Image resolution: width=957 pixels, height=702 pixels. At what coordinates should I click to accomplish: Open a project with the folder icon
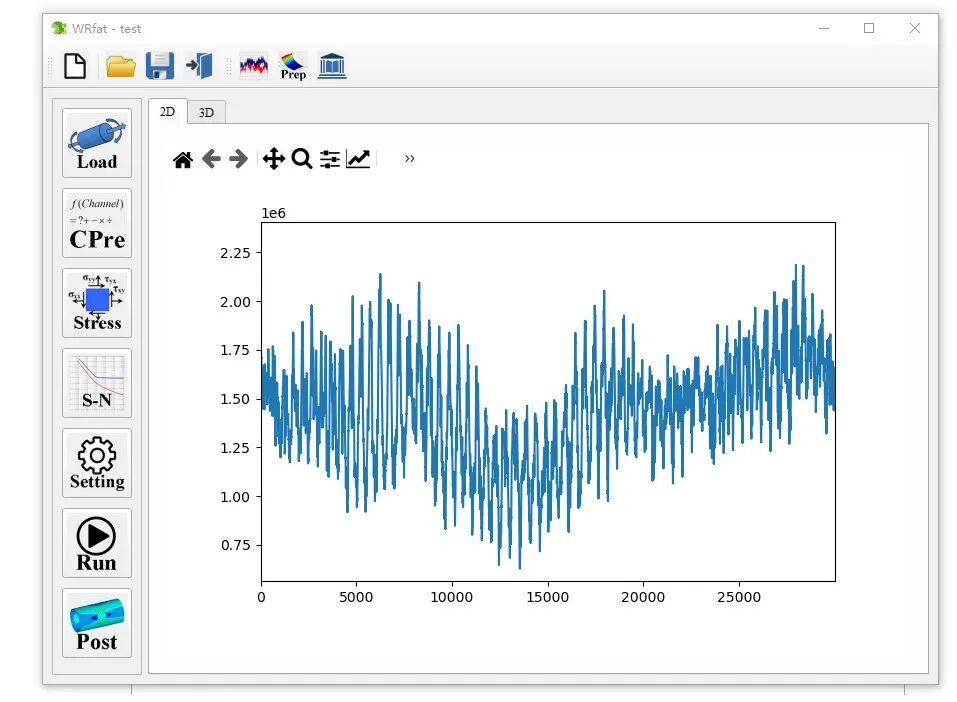(120, 66)
